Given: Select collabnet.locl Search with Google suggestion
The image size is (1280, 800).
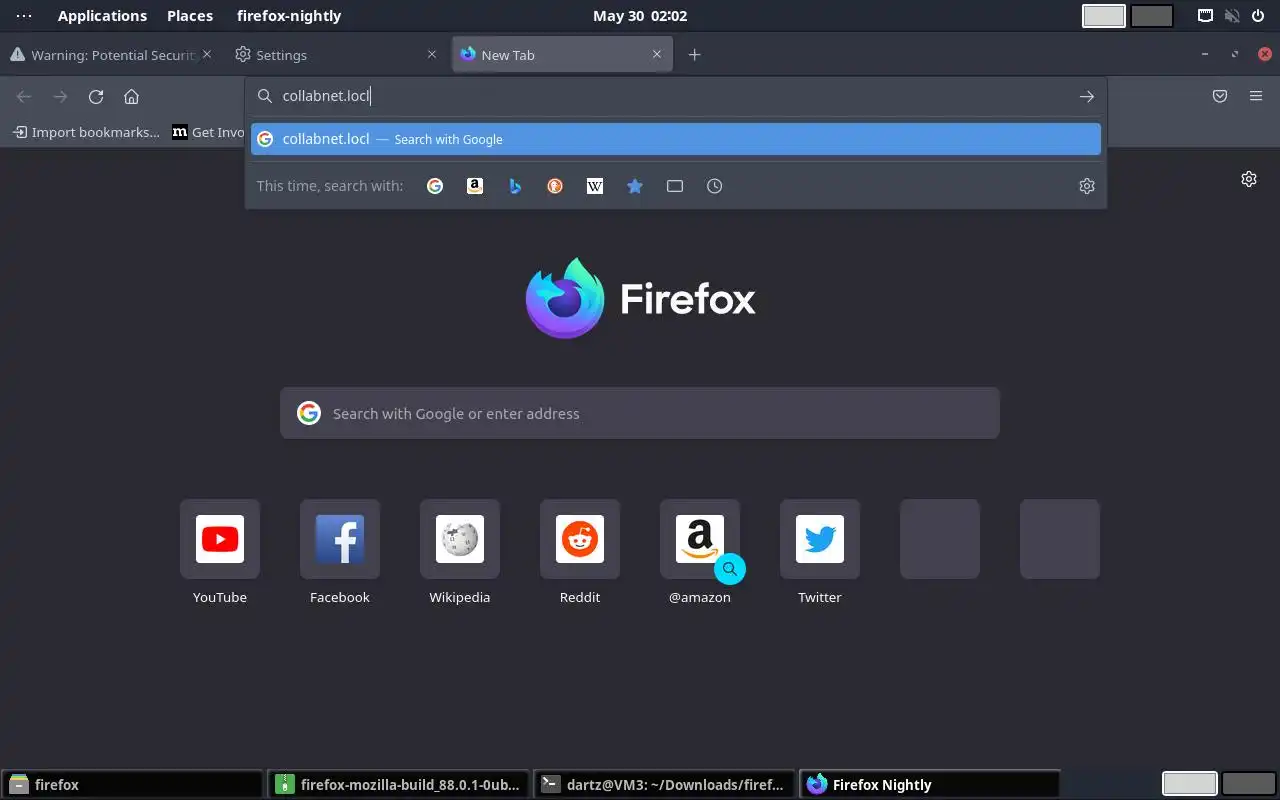Looking at the screenshot, I should pos(676,139).
